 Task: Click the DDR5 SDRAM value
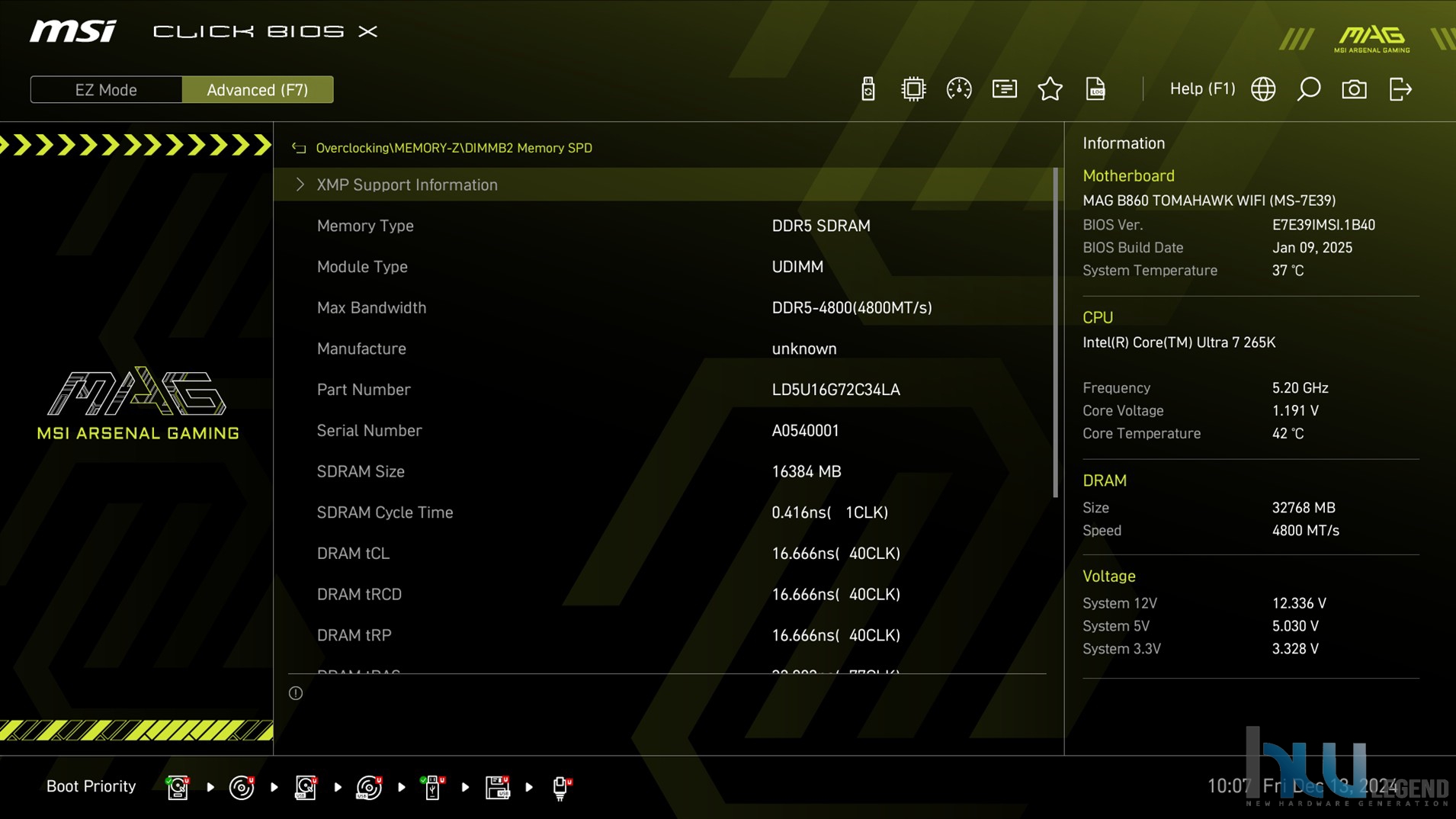tap(821, 226)
